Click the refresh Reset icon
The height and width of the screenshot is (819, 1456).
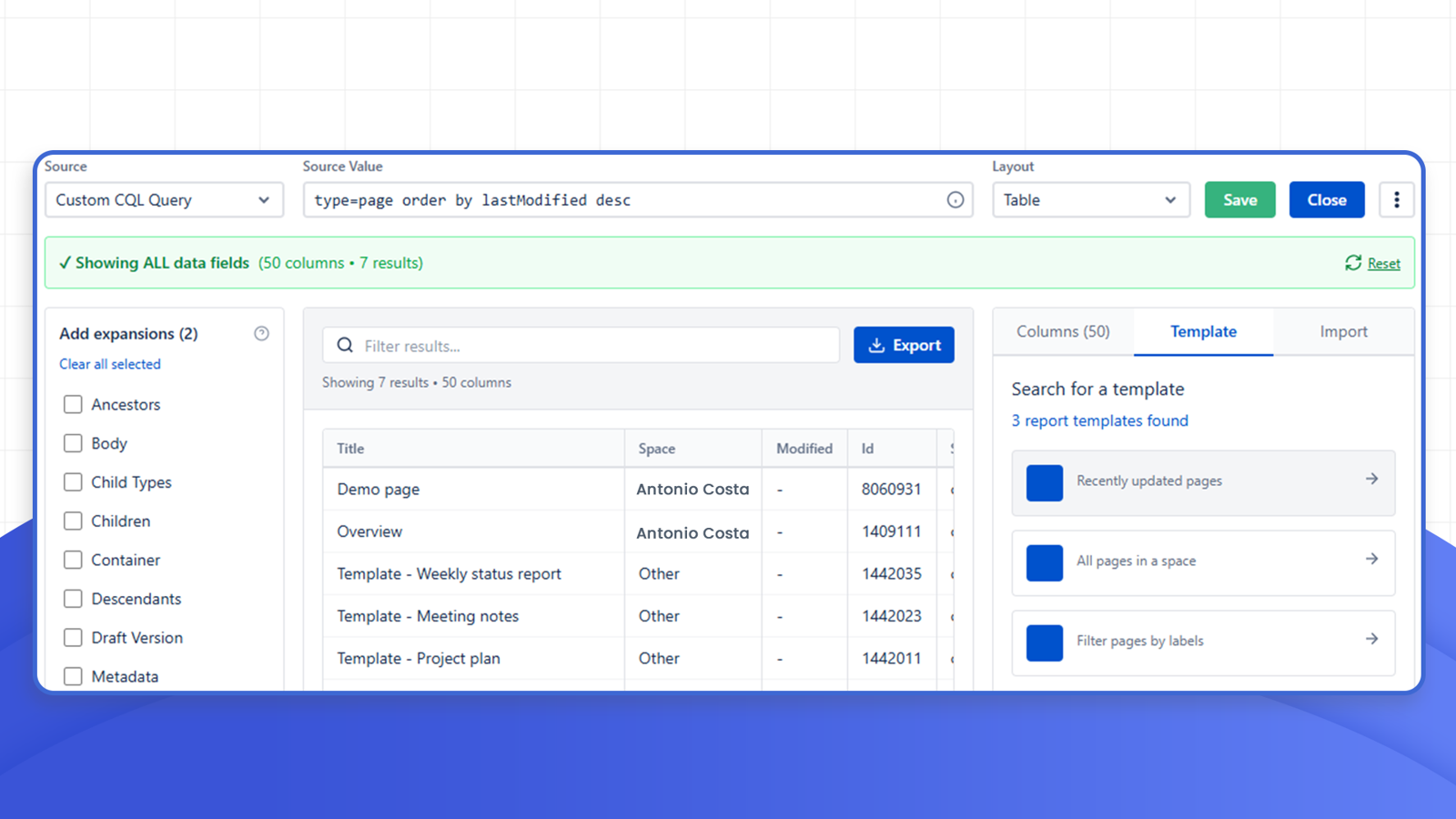pyautogui.click(x=1353, y=262)
